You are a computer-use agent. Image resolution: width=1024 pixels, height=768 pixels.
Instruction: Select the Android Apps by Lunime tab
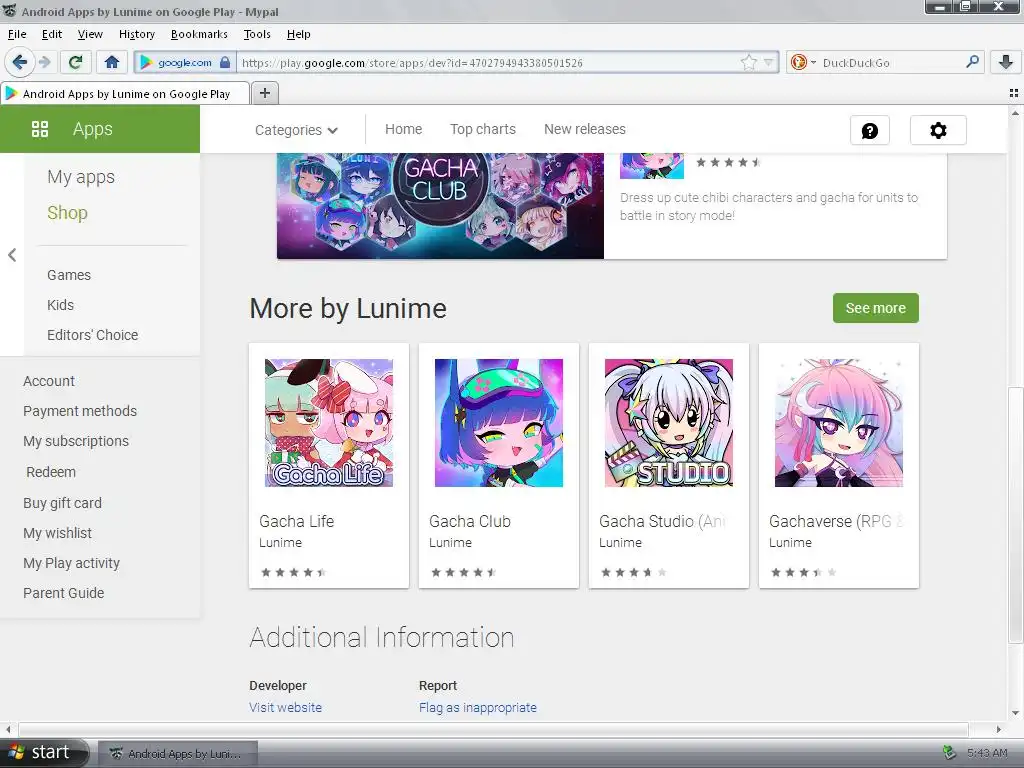(x=125, y=93)
